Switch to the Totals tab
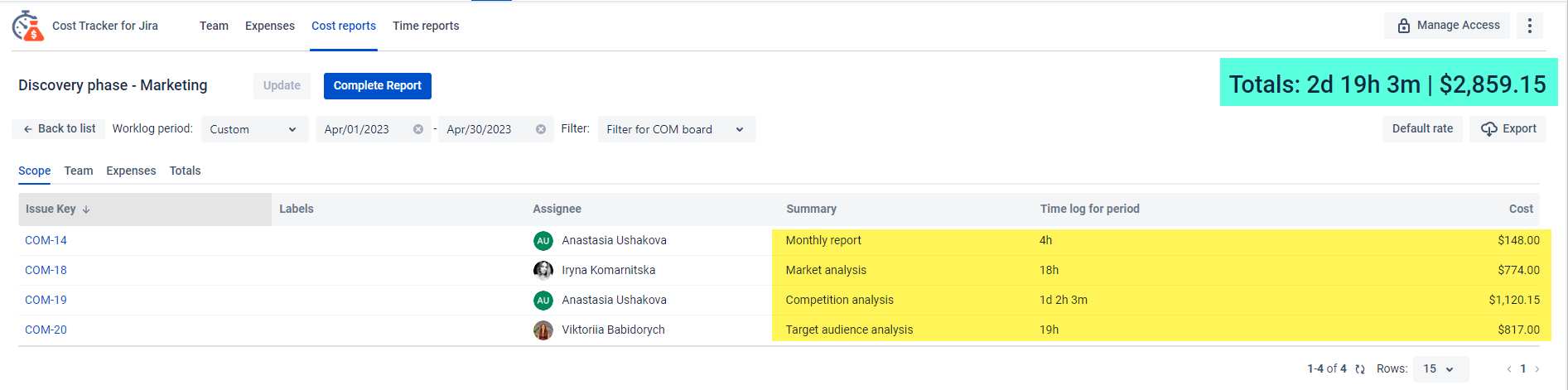Image resolution: width=1568 pixels, height=390 pixels. 185,171
